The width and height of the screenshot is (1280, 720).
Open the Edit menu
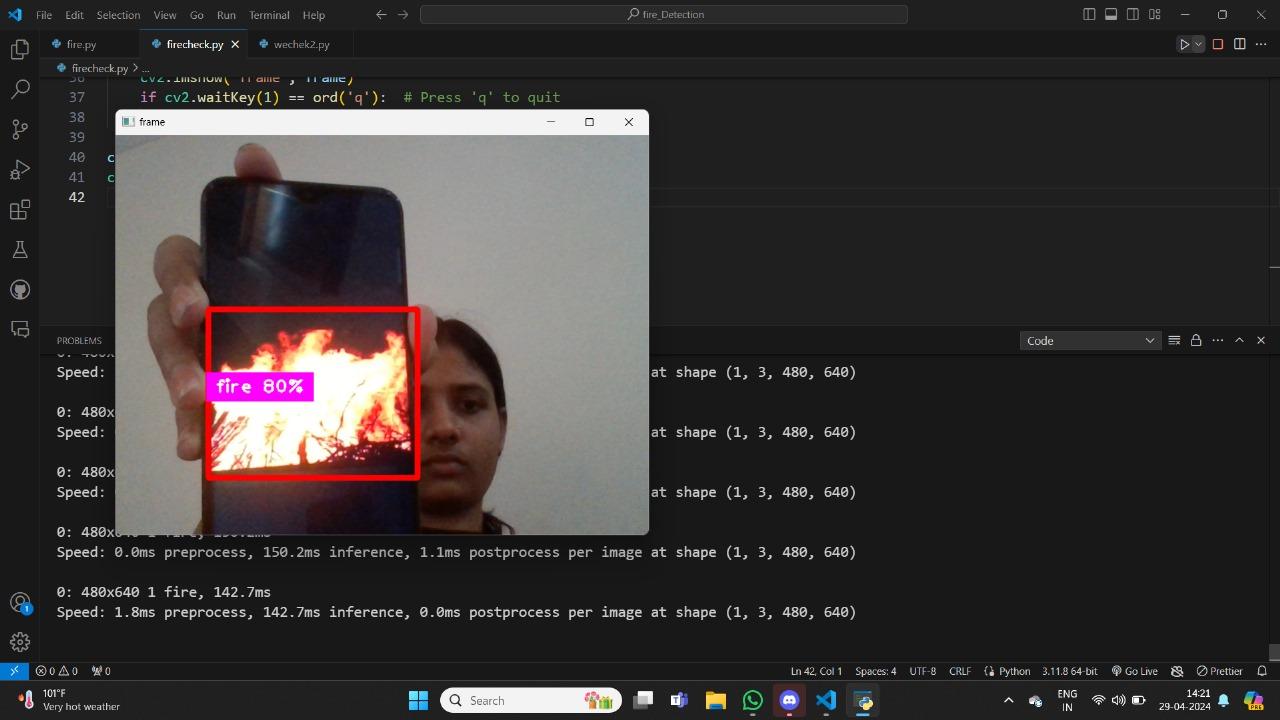pos(75,15)
